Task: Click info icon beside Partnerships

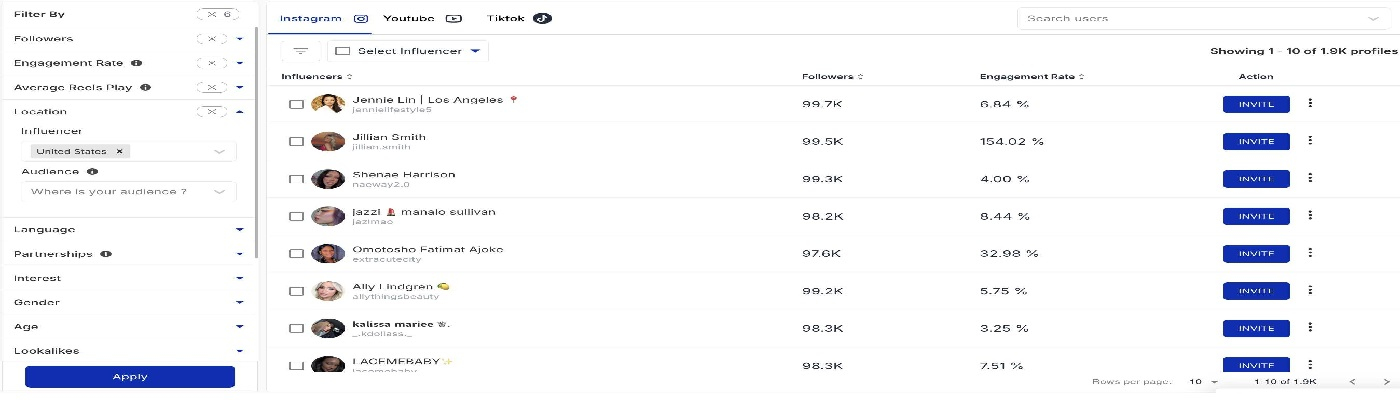Action: [106, 254]
